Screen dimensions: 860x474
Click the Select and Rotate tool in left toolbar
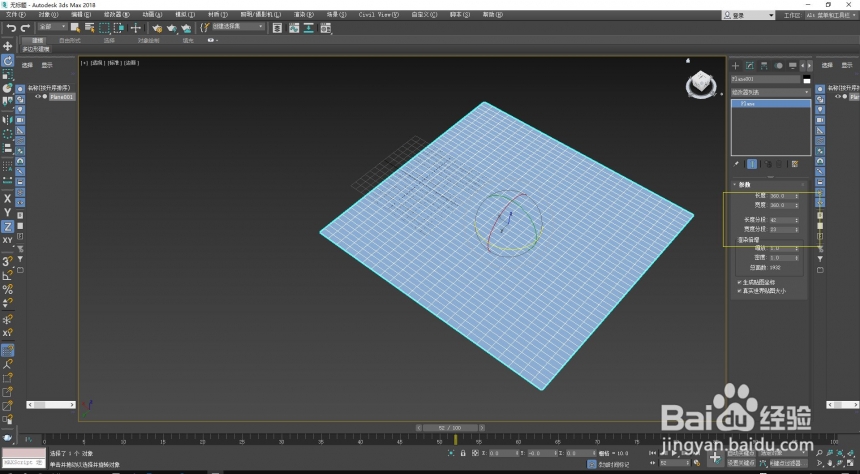point(8,61)
